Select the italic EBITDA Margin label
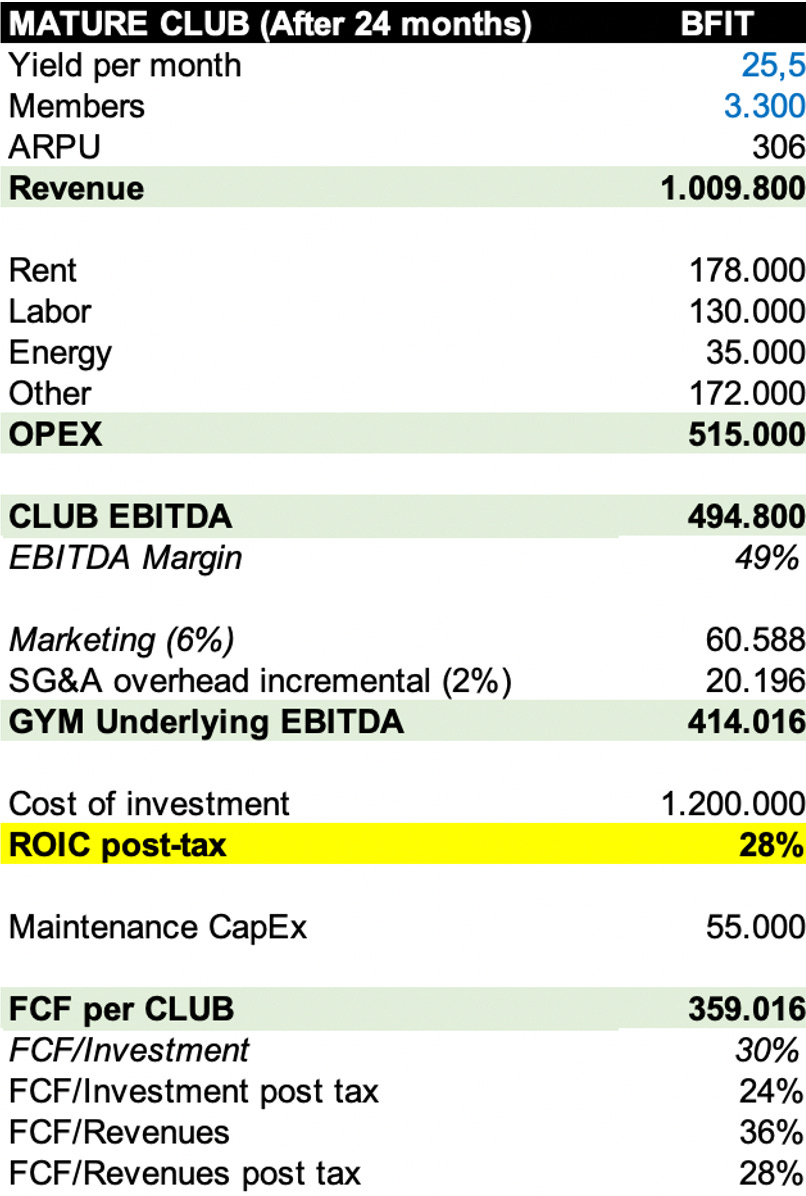This screenshot has height=1196, width=806. [x=125, y=559]
